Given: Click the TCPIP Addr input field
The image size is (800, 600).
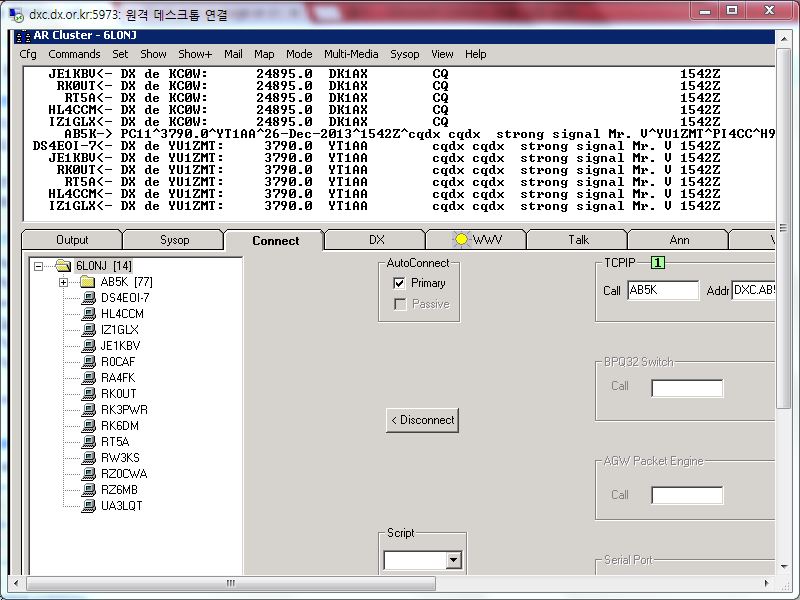Looking at the screenshot, I should (753, 290).
